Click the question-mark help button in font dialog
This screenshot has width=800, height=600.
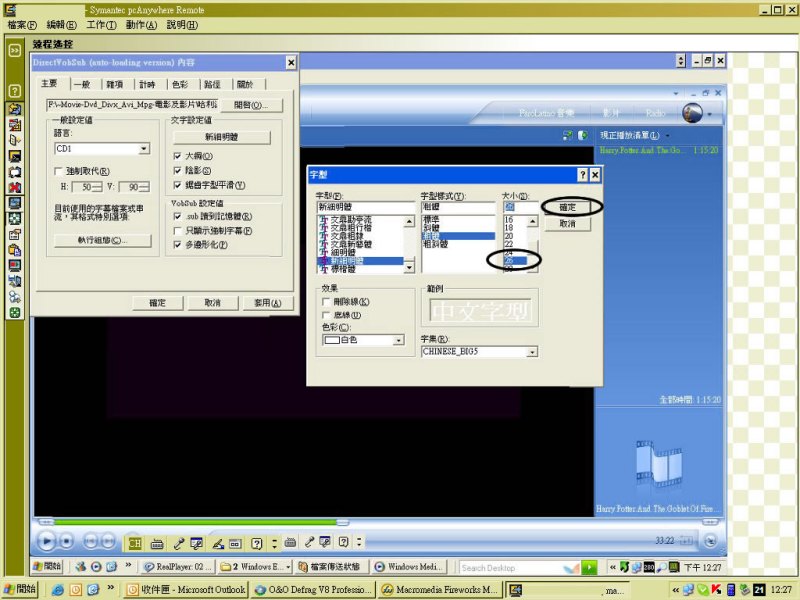(x=583, y=175)
